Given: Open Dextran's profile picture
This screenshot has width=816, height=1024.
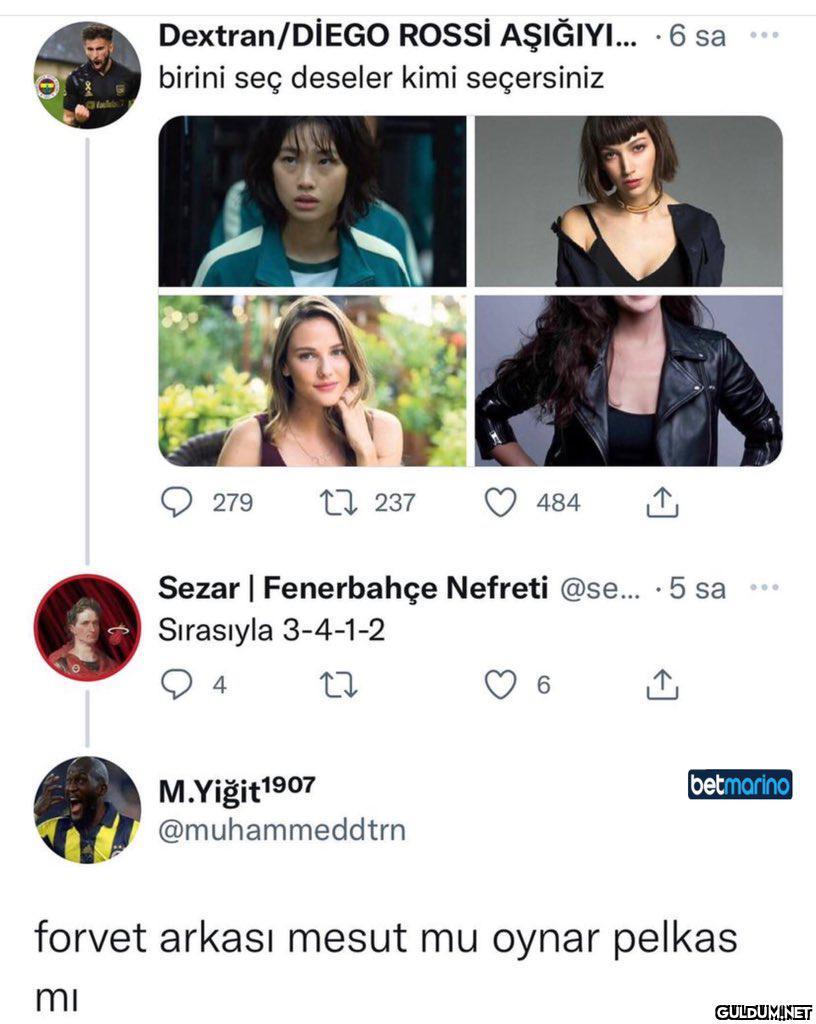Looking at the screenshot, I should (87, 75).
